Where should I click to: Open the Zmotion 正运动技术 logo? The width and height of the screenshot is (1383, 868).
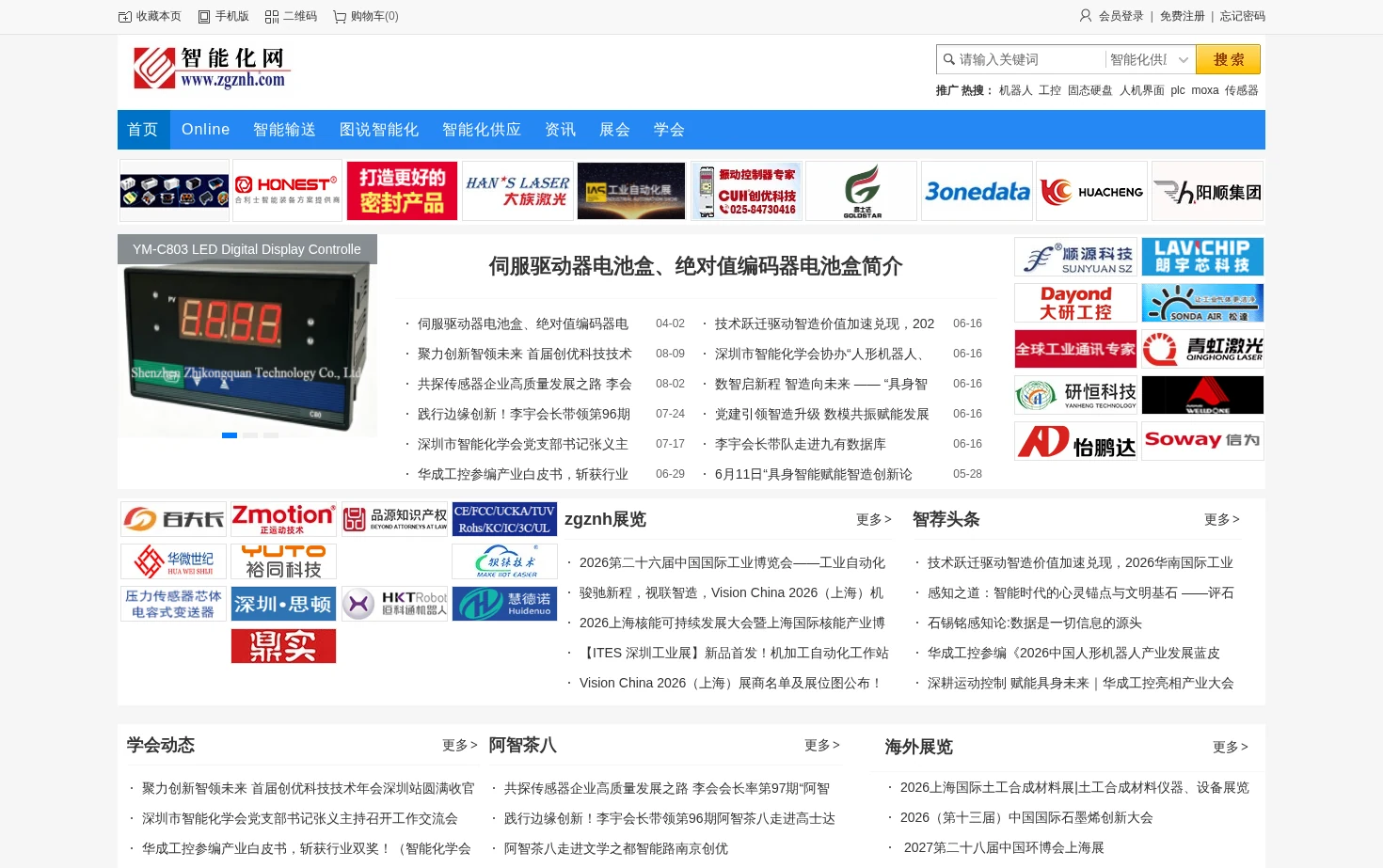pos(283,519)
